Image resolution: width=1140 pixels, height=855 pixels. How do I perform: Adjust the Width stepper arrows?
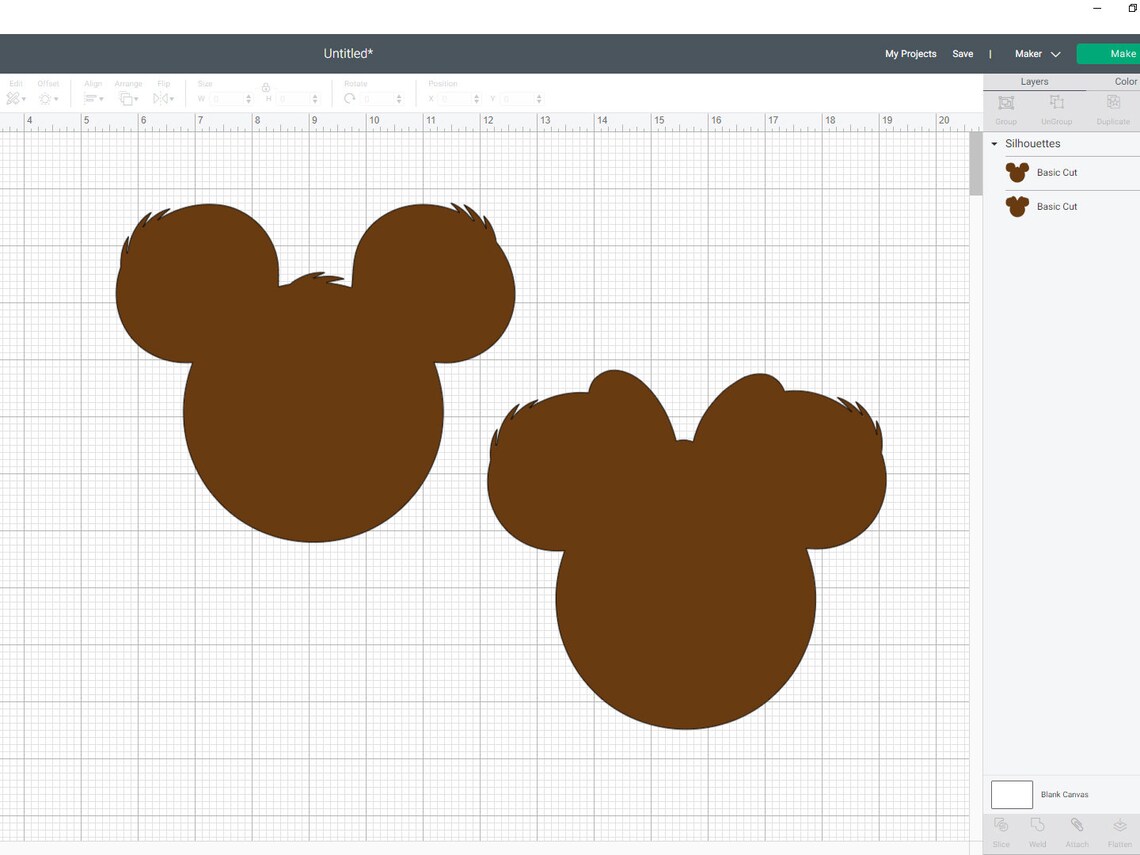pos(249,99)
